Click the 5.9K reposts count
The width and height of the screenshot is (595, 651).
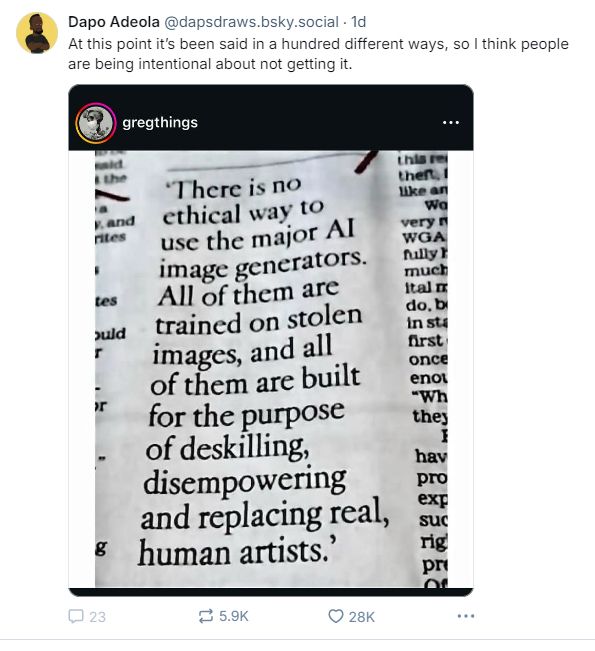[x=233, y=616]
